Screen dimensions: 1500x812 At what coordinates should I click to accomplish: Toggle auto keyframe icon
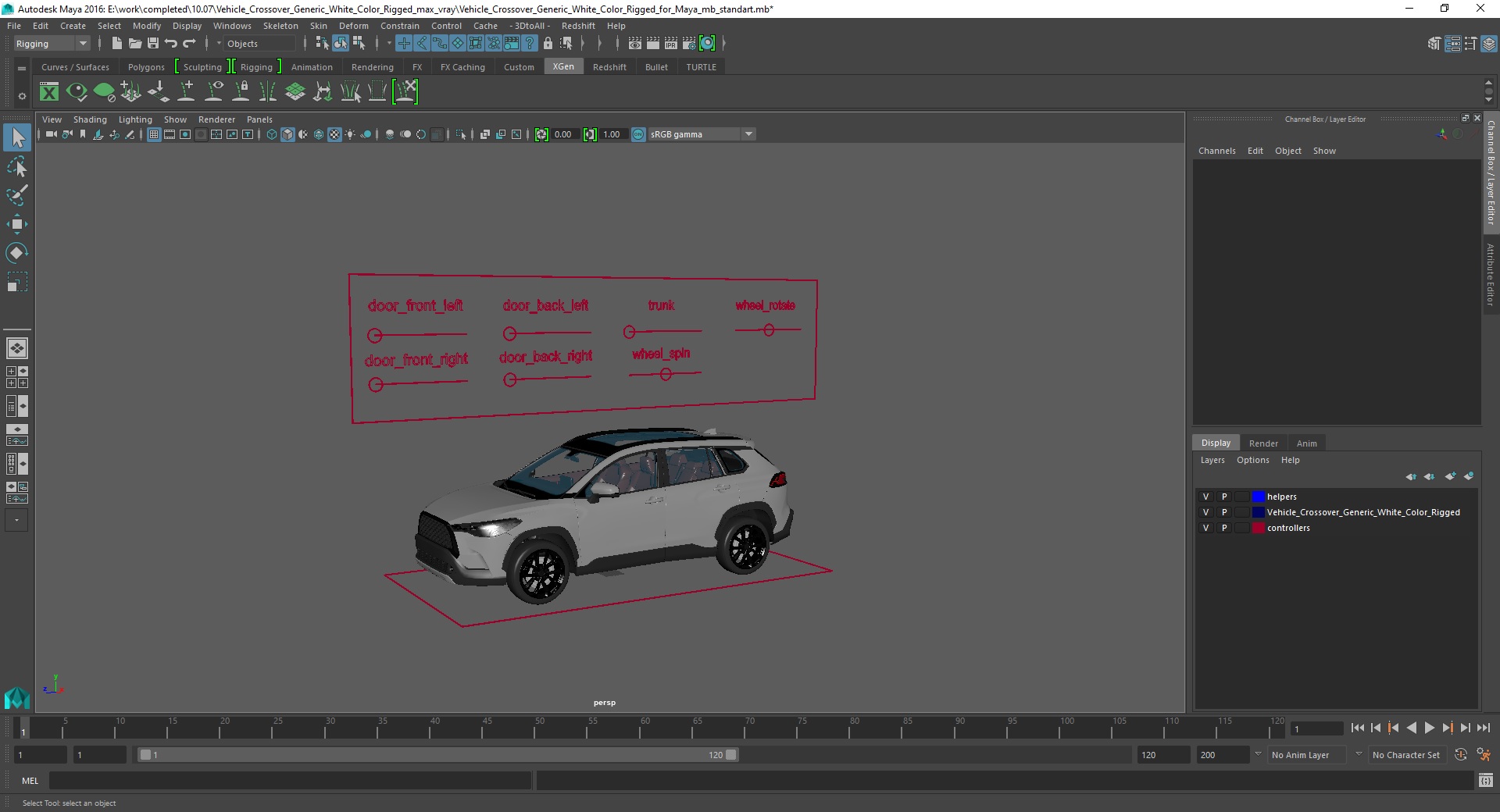coord(1461,755)
